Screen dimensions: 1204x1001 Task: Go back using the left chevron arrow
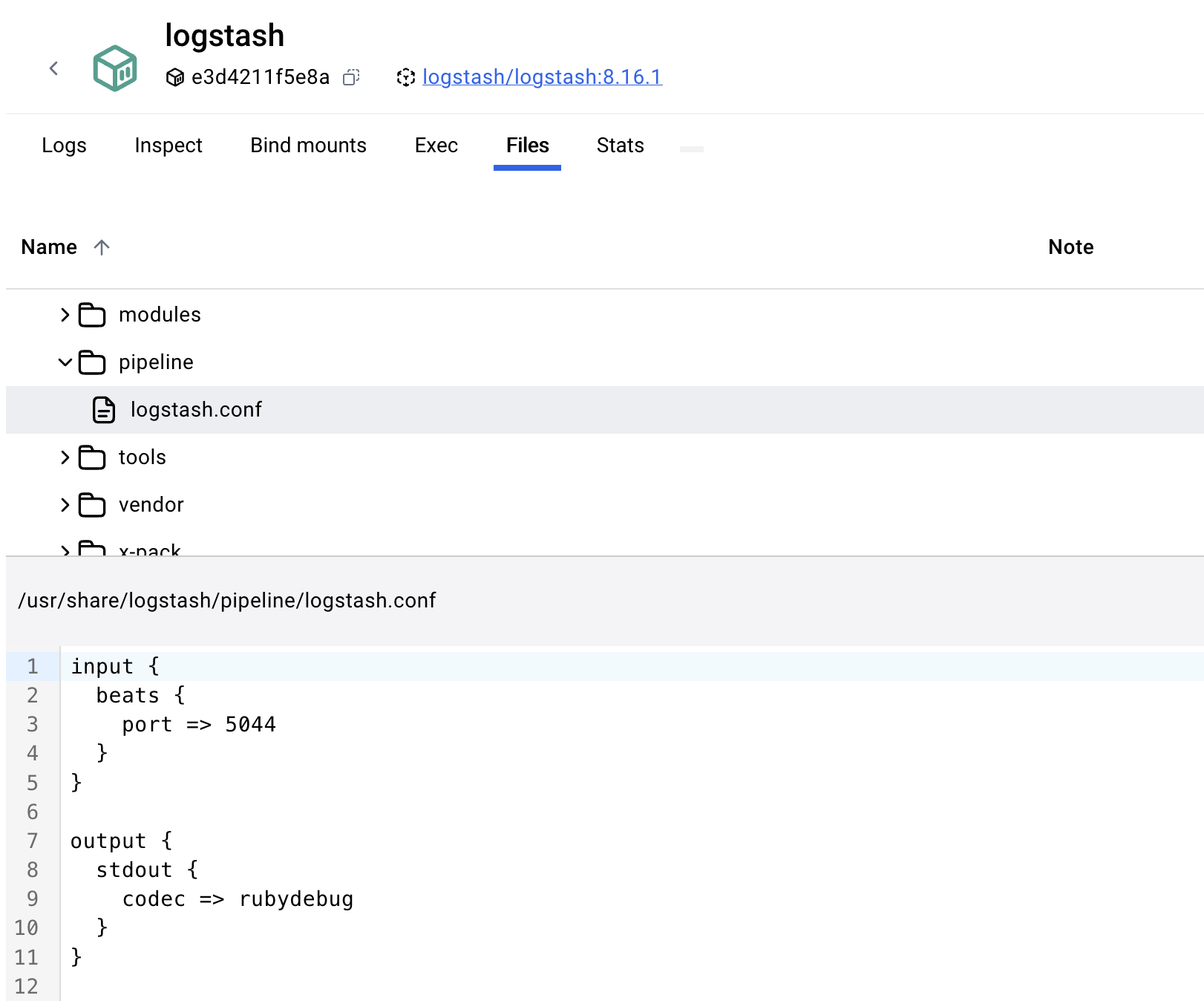point(53,68)
